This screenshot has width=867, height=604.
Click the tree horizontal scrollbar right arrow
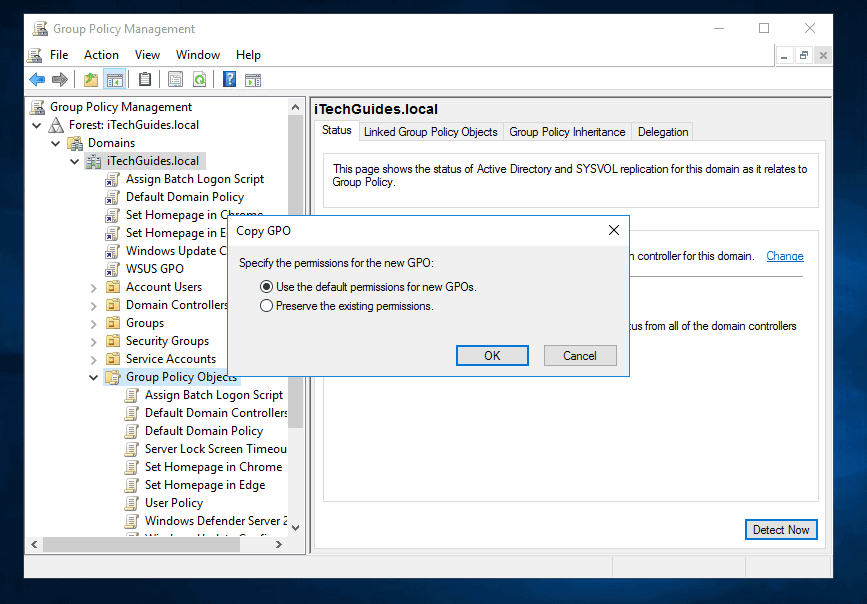279,545
